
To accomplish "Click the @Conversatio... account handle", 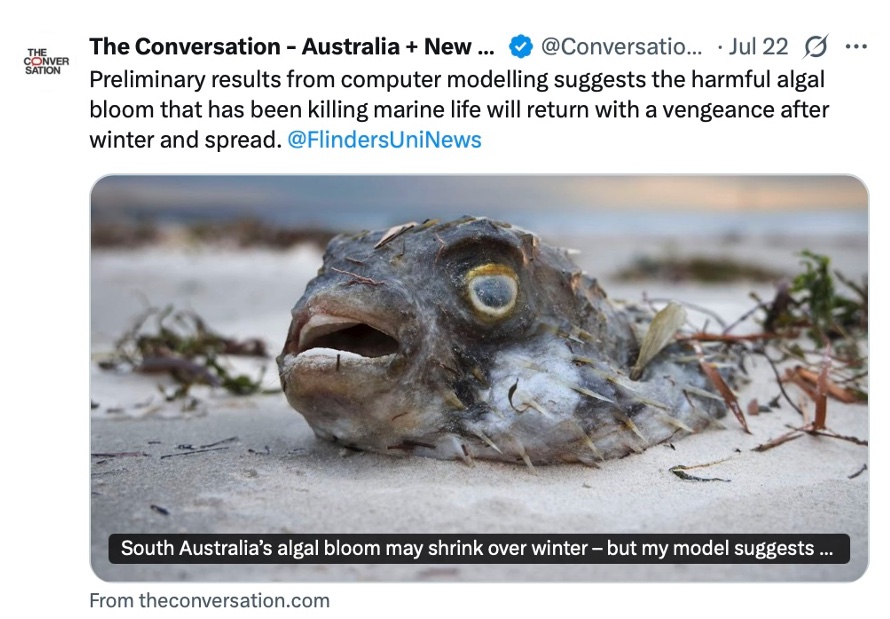I will point(621,47).
